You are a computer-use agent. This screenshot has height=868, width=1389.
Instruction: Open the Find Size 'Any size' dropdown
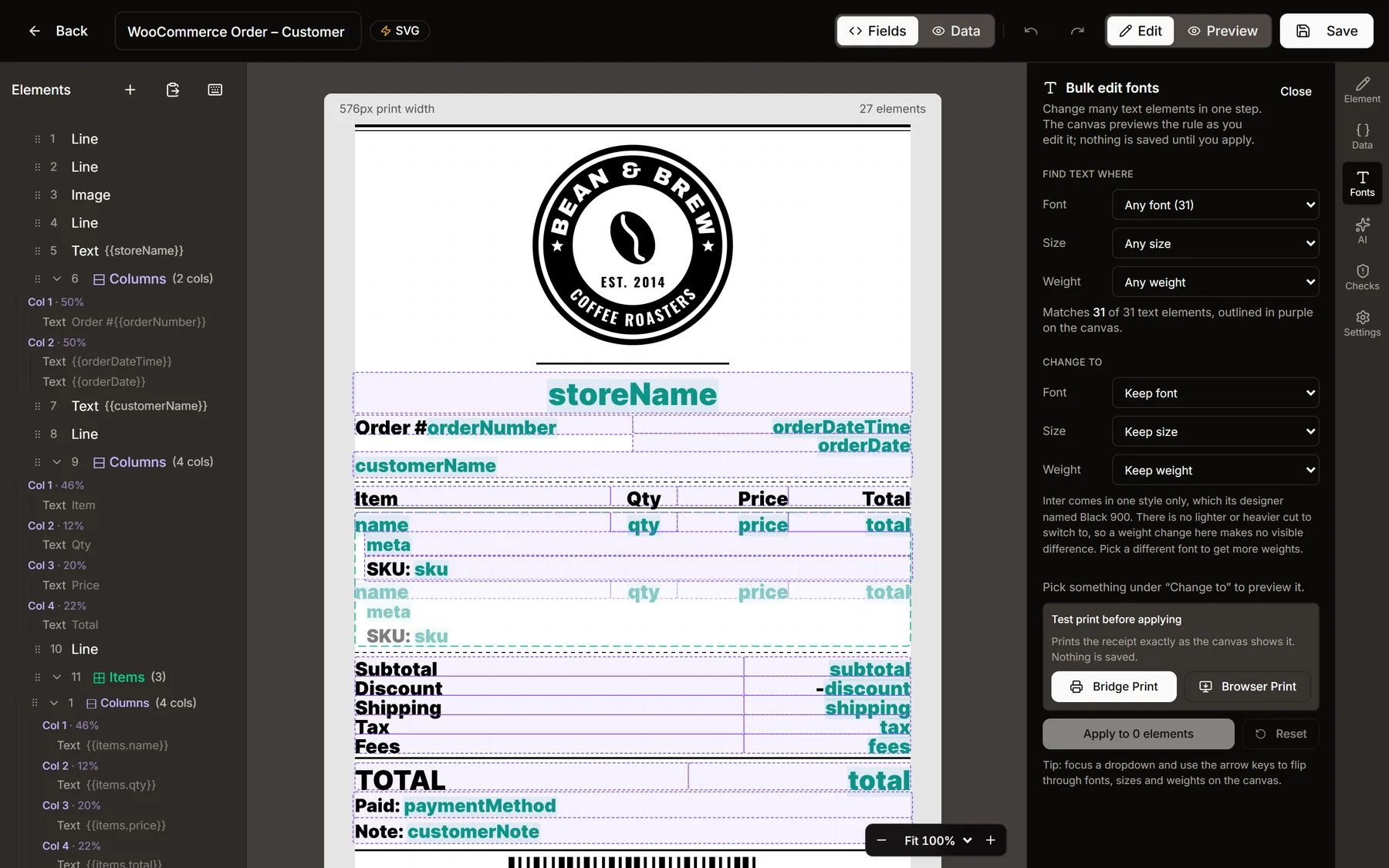[x=1215, y=244]
